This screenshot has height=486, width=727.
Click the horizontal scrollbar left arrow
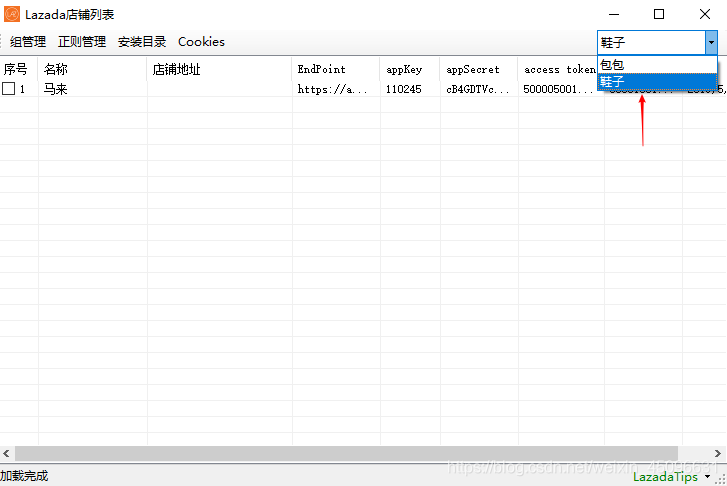(x=6, y=454)
